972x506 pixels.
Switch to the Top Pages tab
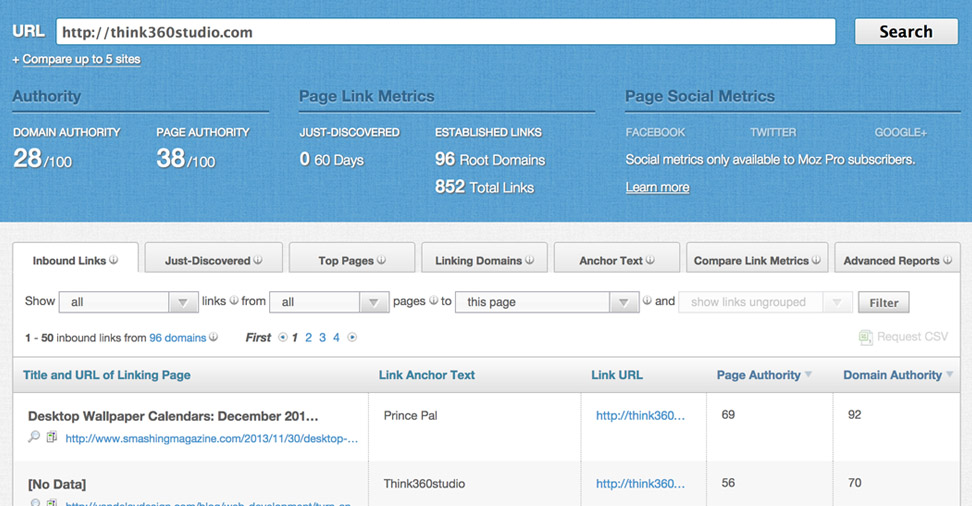[x=351, y=260]
